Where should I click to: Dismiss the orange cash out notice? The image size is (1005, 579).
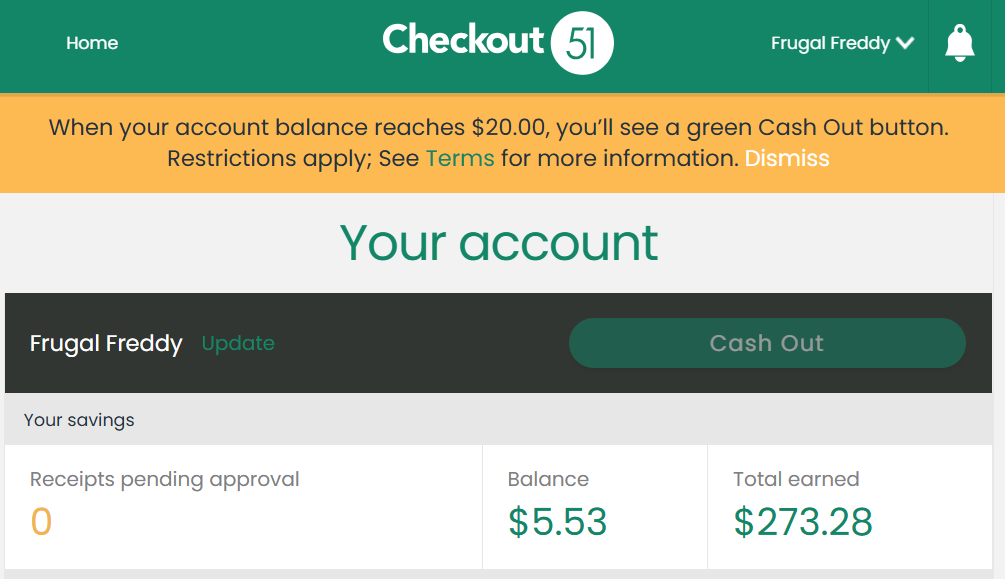coord(787,158)
